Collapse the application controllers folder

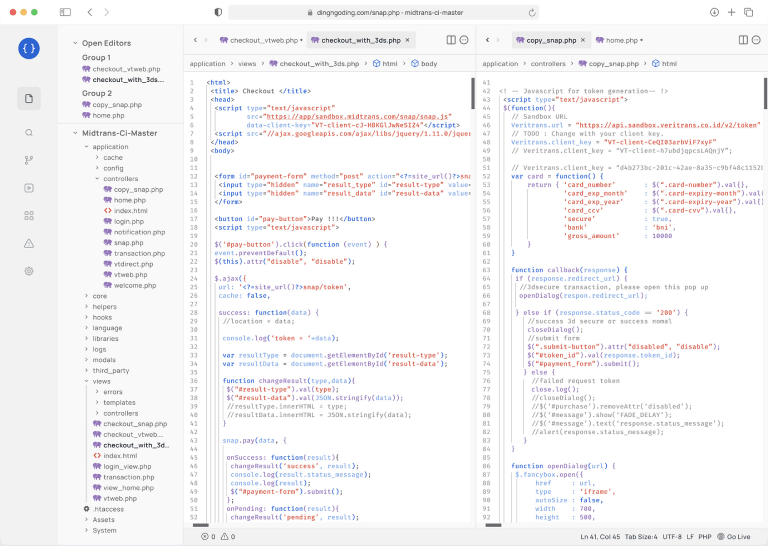tap(97, 179)
